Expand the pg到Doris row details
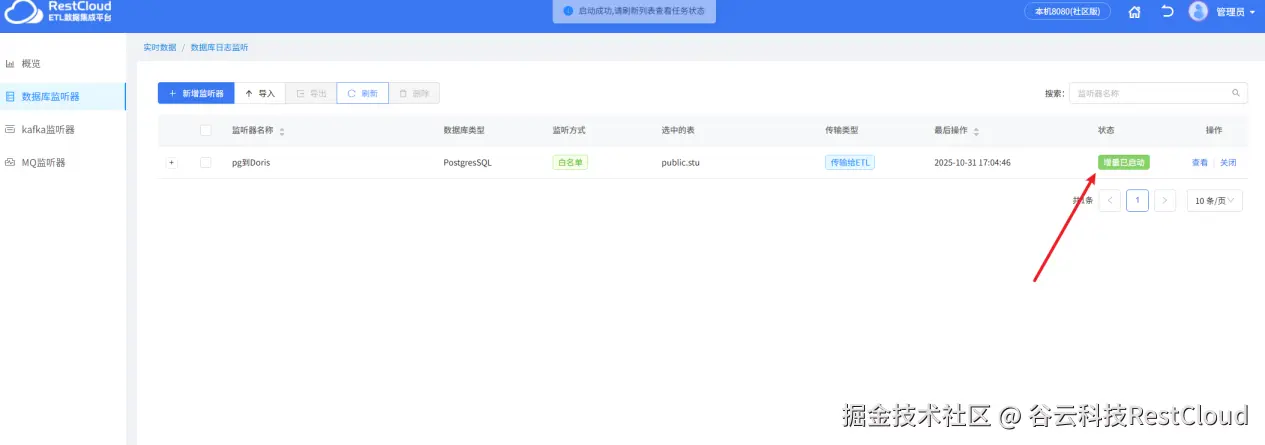1265x445 pixels. [x=171, y=162]
